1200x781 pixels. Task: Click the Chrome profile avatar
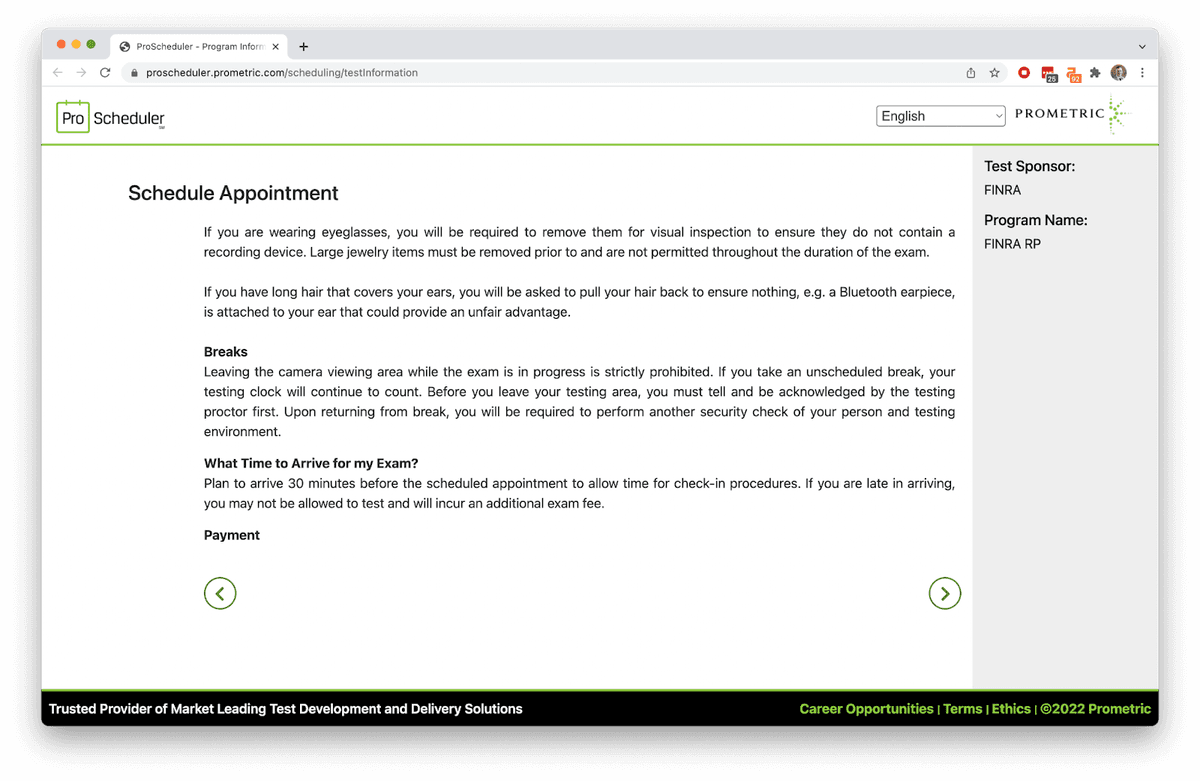[1118, 73]
